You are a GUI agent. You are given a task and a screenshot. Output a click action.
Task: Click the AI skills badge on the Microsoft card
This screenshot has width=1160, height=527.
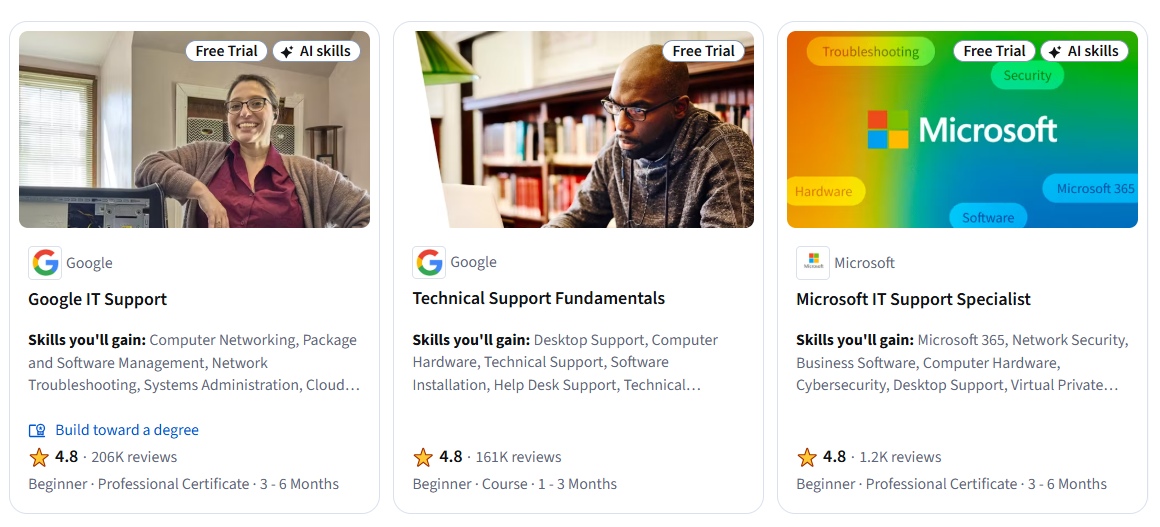pyautogui.click(x=1084, y=51)
